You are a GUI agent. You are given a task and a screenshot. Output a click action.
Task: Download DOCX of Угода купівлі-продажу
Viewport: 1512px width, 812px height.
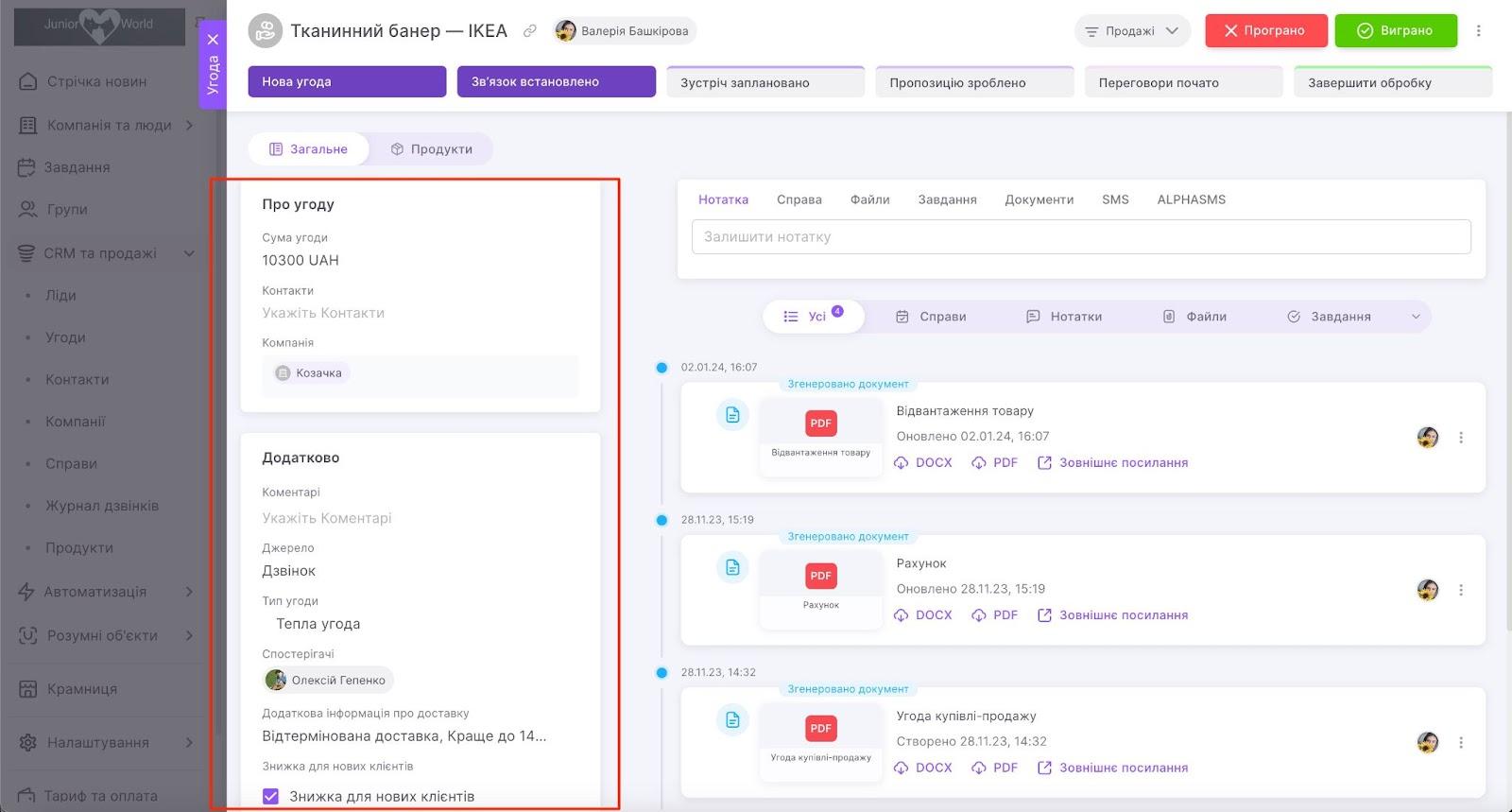(x=923, y=768)
